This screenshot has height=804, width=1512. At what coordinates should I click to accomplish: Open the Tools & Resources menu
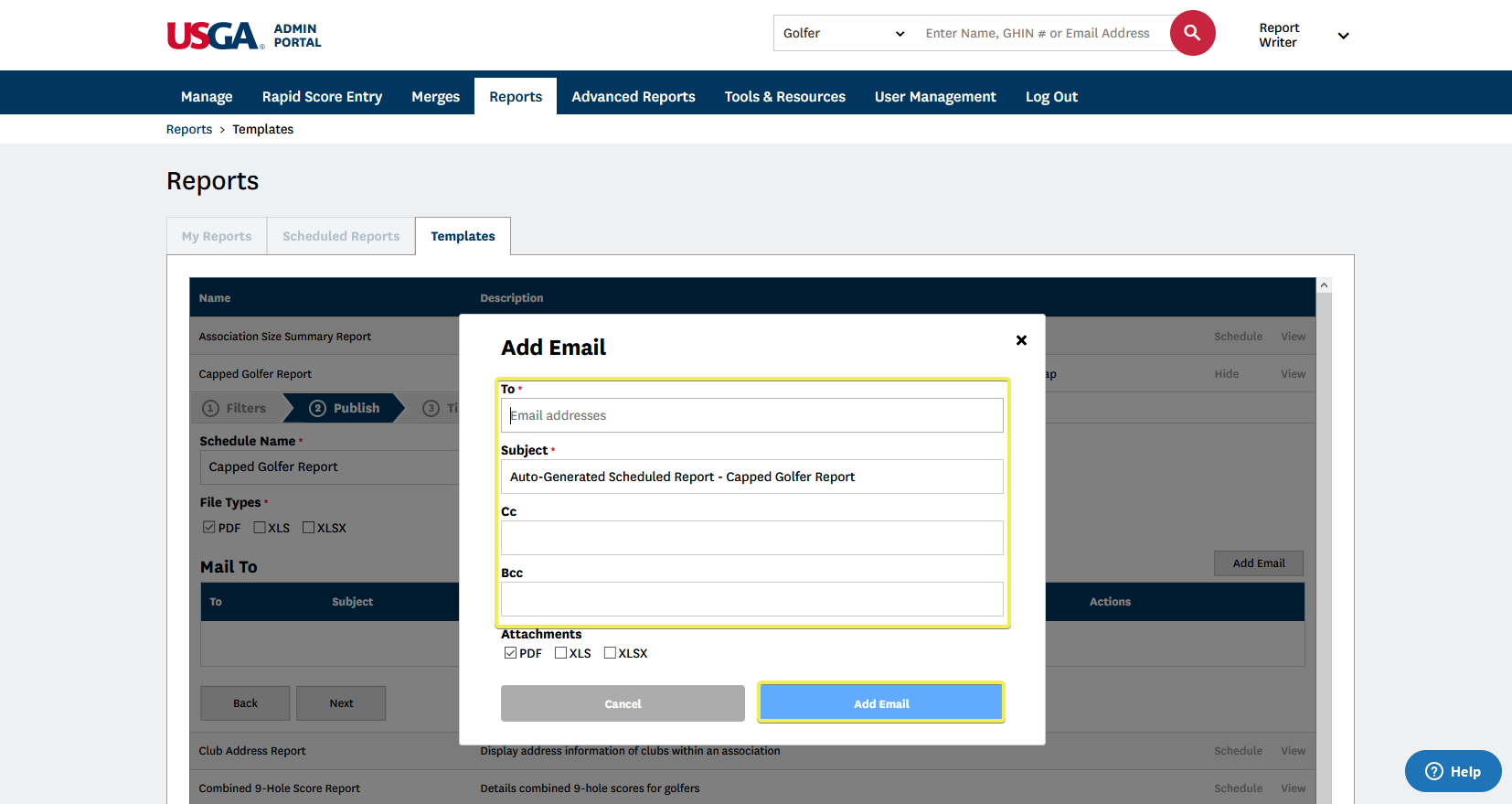(784, 97)
